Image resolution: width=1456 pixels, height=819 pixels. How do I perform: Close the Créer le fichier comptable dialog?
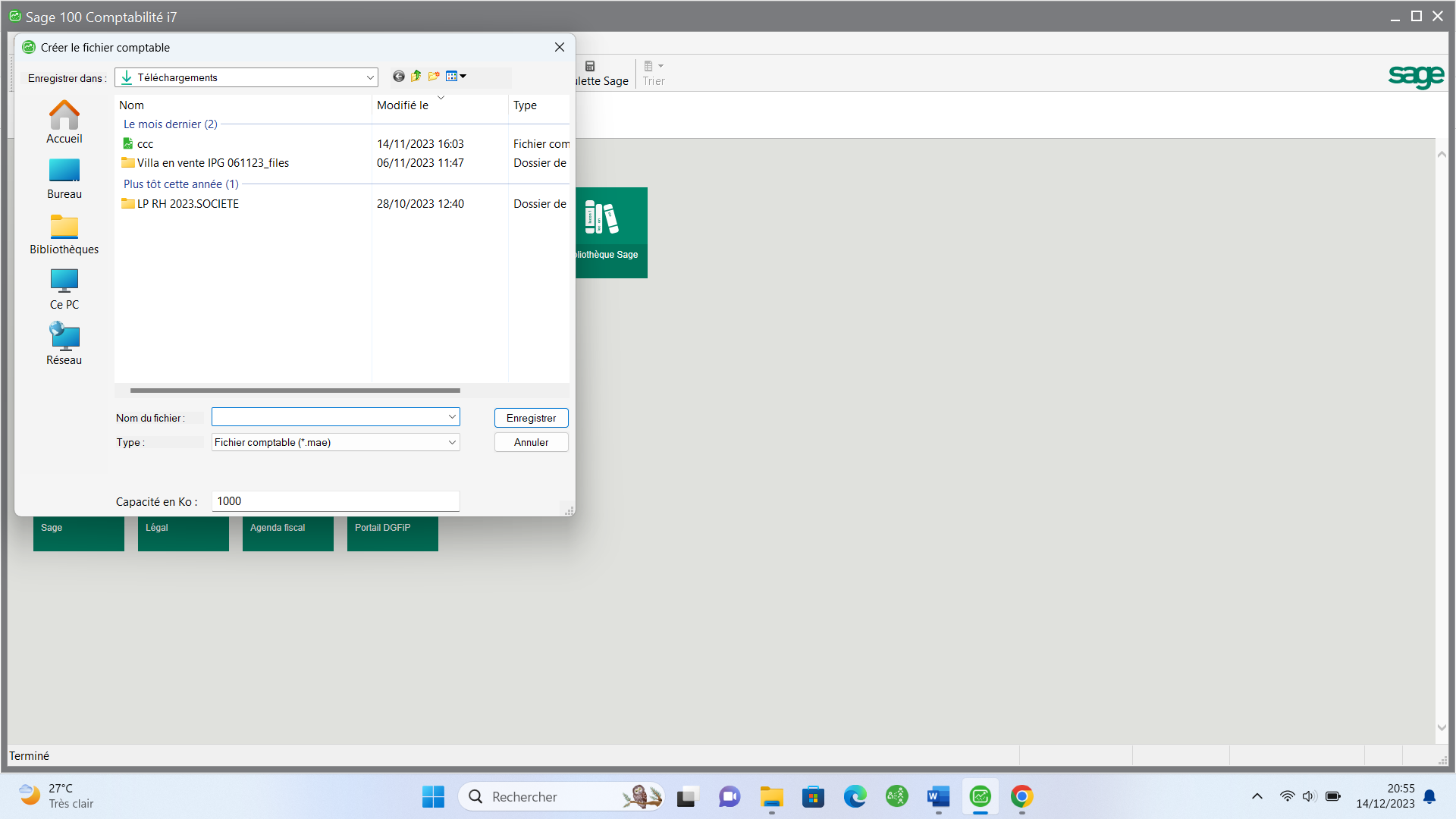coord(560,47)
